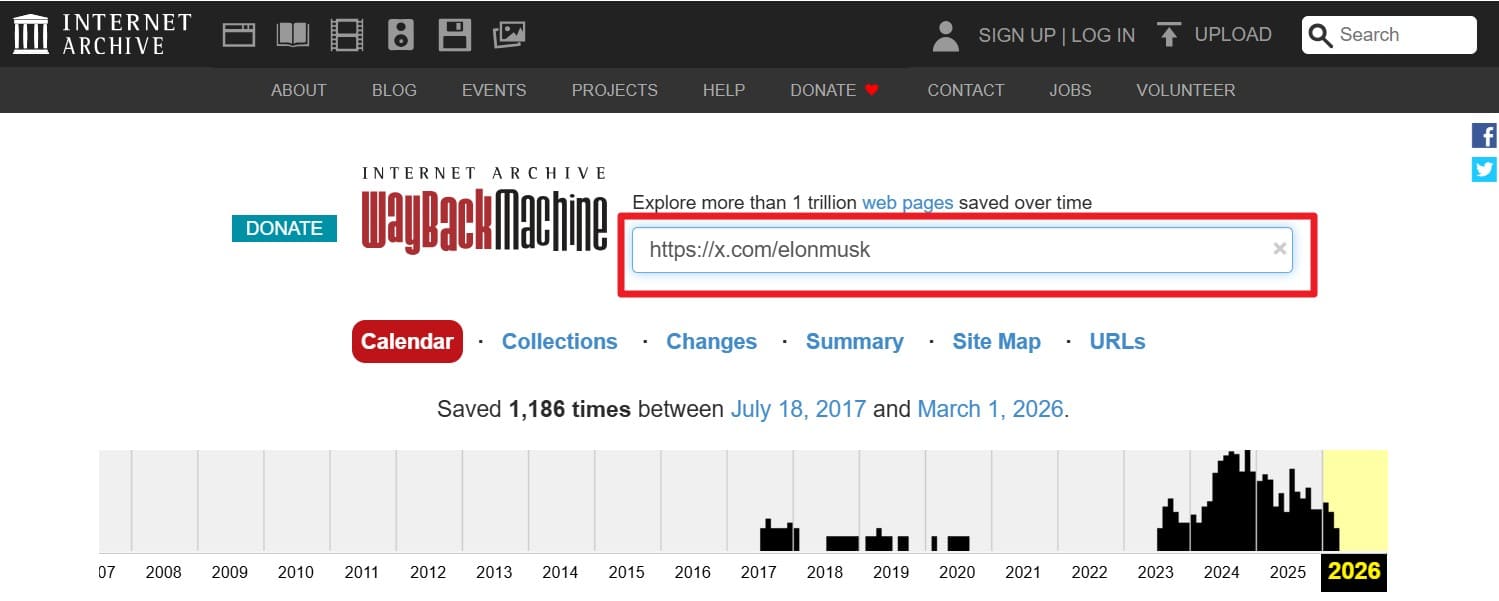Screen dimensions: 1499x601
Task: Select year 2023 on the timeline
Action: 1156,572
